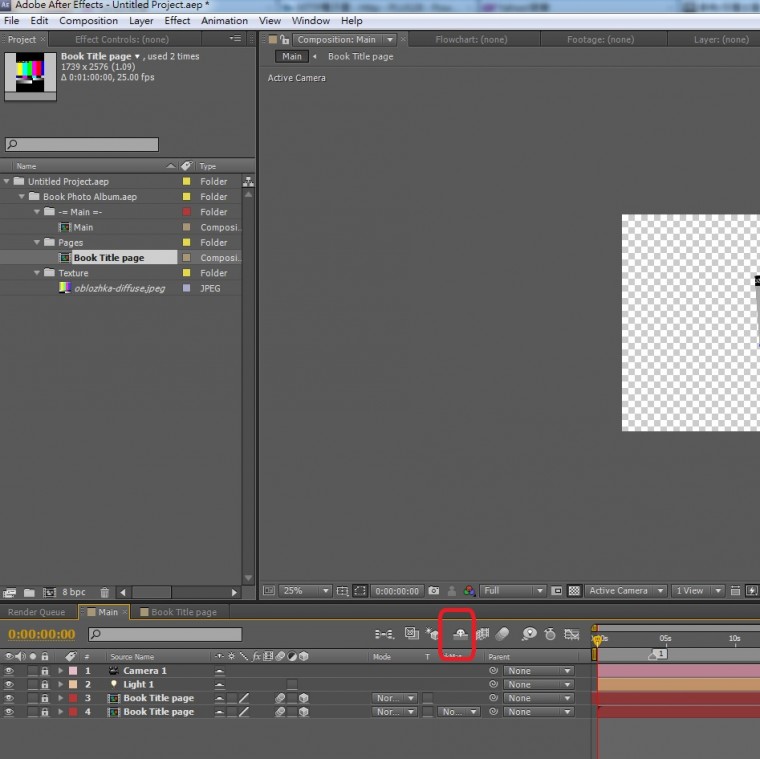The width and height of the screenshot is (760, 759).
Task: Toggle visibility of the Light 1 layer
Action: coord(10,685)
